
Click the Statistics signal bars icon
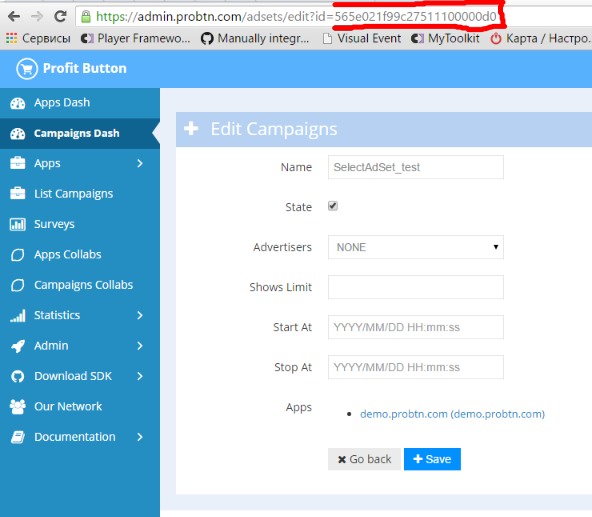coord(17,315)
